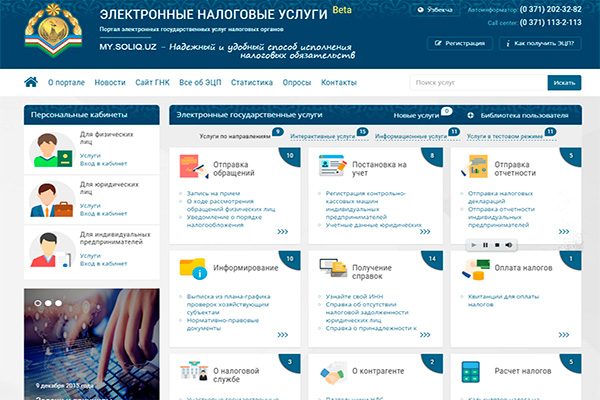Open the О контрагенте handshake icon
The height and width of the screenshot is (400, 600).
point(332,372)
